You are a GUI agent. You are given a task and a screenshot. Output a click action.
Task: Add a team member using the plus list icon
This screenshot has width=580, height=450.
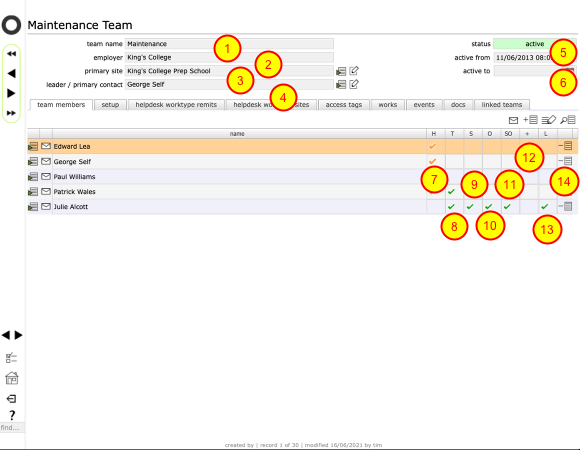coord(530,119)
